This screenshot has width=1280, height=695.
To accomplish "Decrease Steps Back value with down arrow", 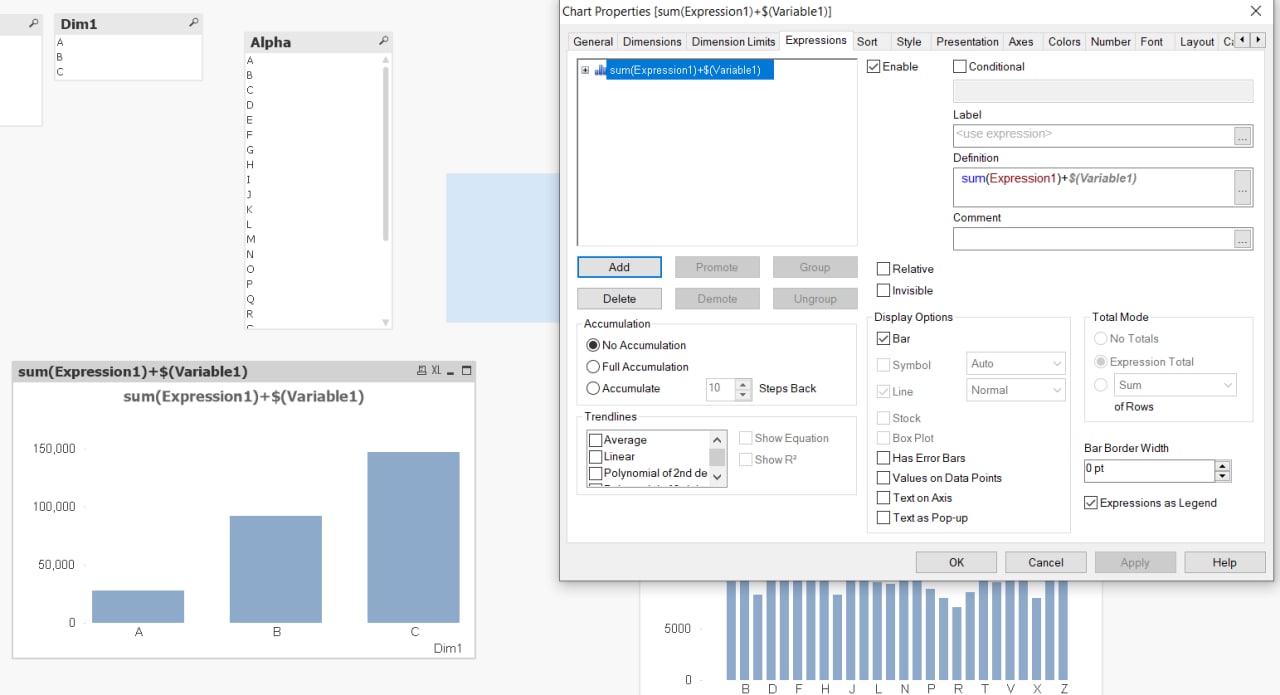I will [x=743, y=394].
